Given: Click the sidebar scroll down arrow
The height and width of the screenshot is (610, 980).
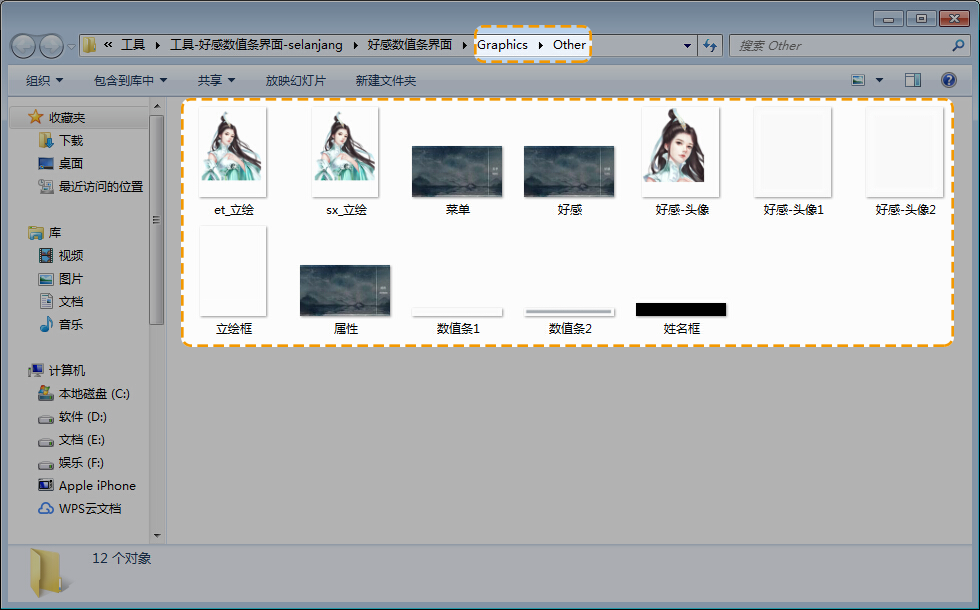Looking at the screenshot, I should 157,536.
